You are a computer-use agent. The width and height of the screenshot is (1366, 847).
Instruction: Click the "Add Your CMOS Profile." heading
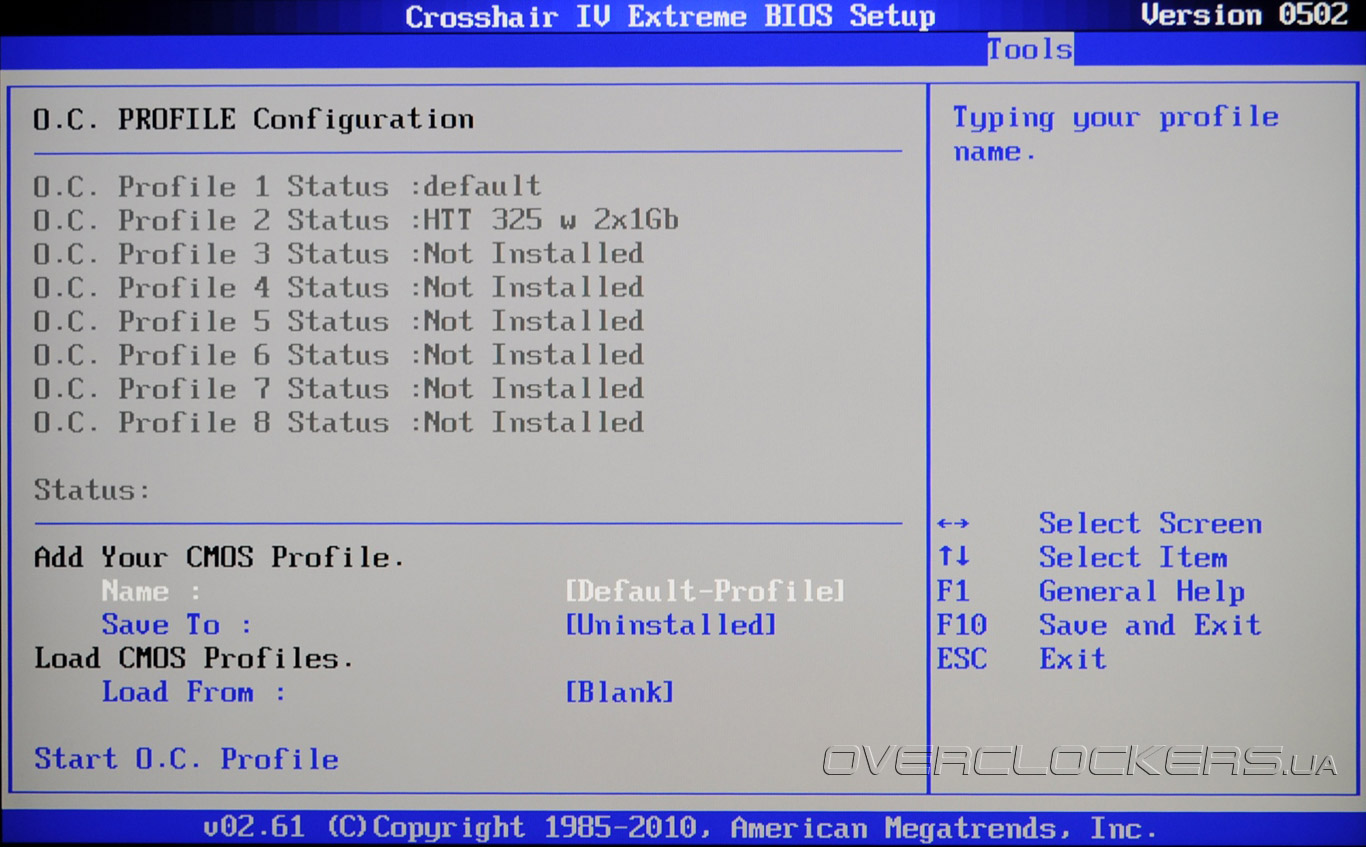[x=219, y=557]
